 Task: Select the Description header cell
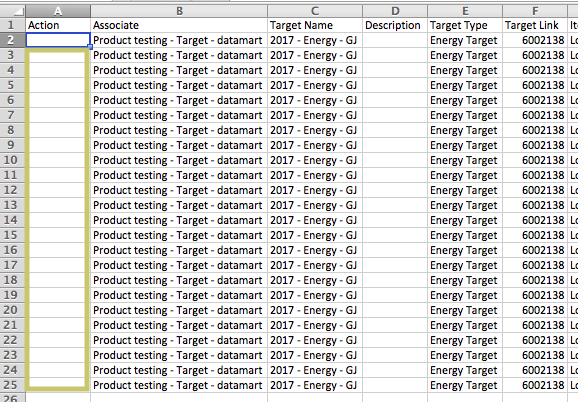(395, 25)
